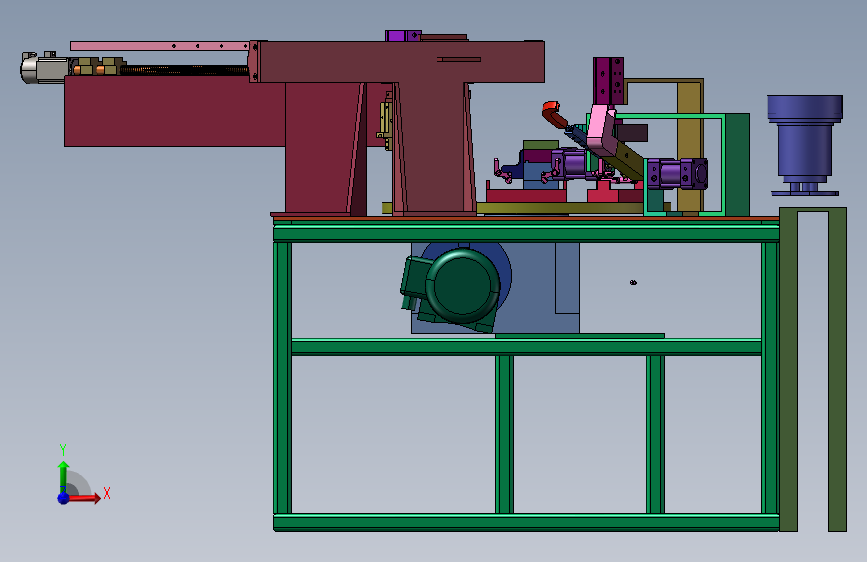Select the top green beam of the frame
Image resolution: width=867 pixels, height=562 pixels.
tap(526, 232)
